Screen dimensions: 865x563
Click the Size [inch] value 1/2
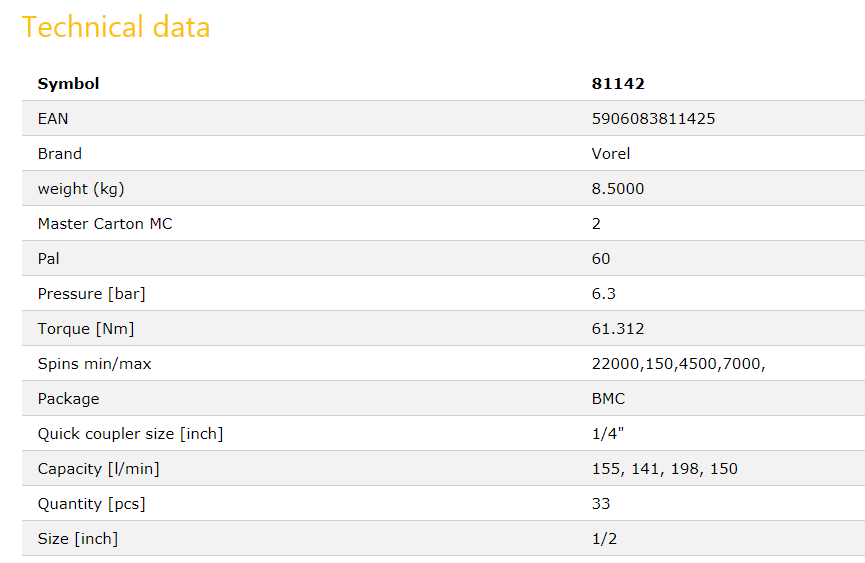[605, 539]
